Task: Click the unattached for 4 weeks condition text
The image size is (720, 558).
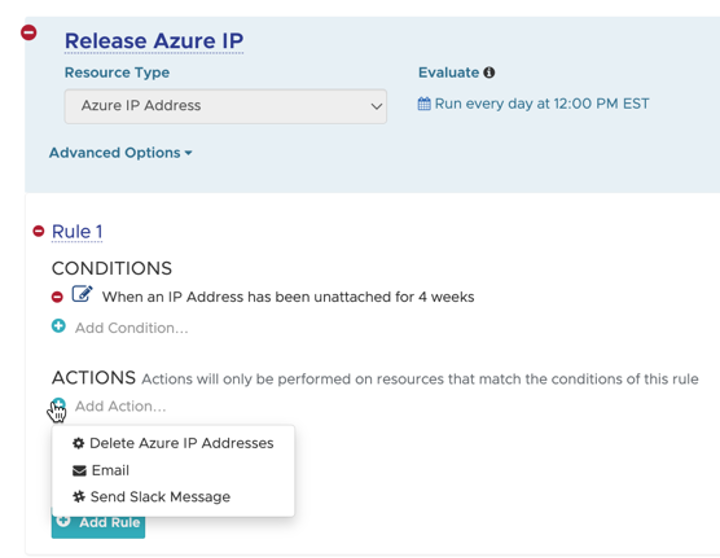Action: (288, 297)
